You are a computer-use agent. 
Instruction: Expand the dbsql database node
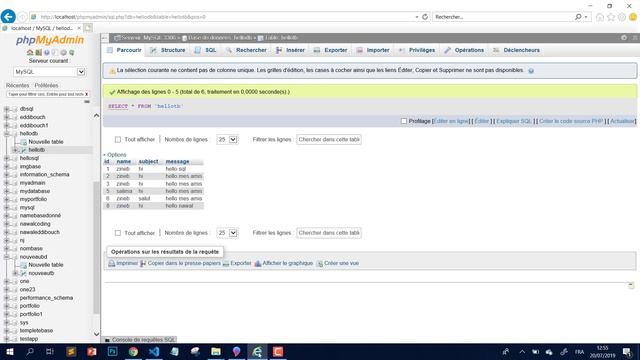6,109
